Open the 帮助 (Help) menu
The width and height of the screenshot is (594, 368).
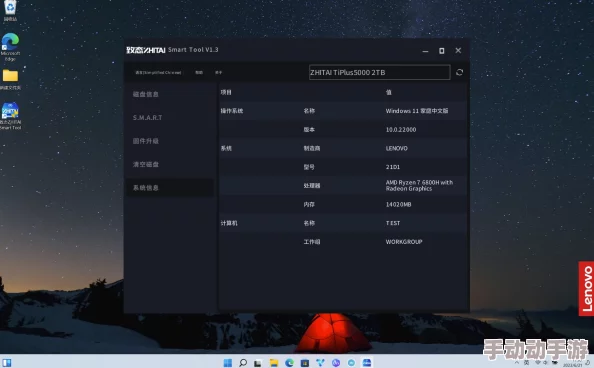pos(199,72)
